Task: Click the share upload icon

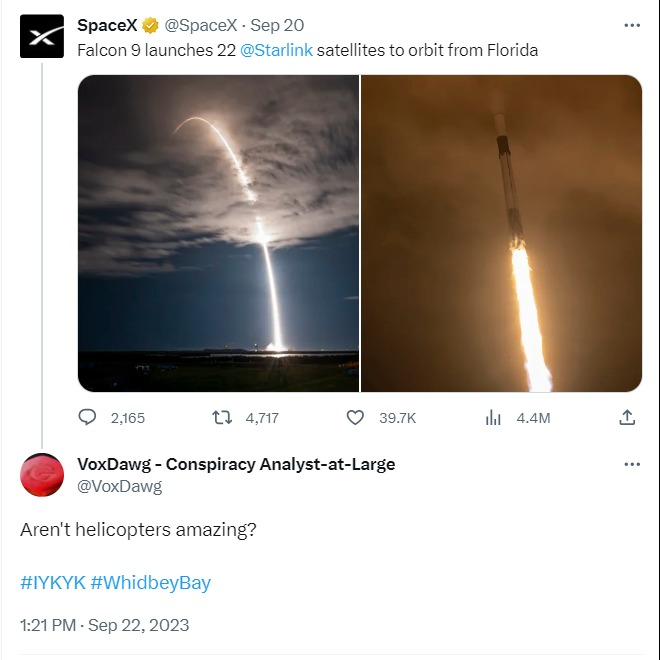Action: tap(627, 418)
